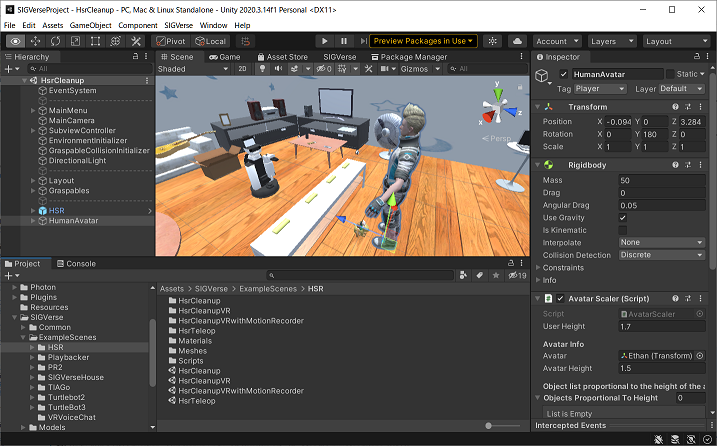The height and width of the screenshot is (446, 717).
Task: Uncheck the Use Gravity checkbox
Action: [623, 217]
